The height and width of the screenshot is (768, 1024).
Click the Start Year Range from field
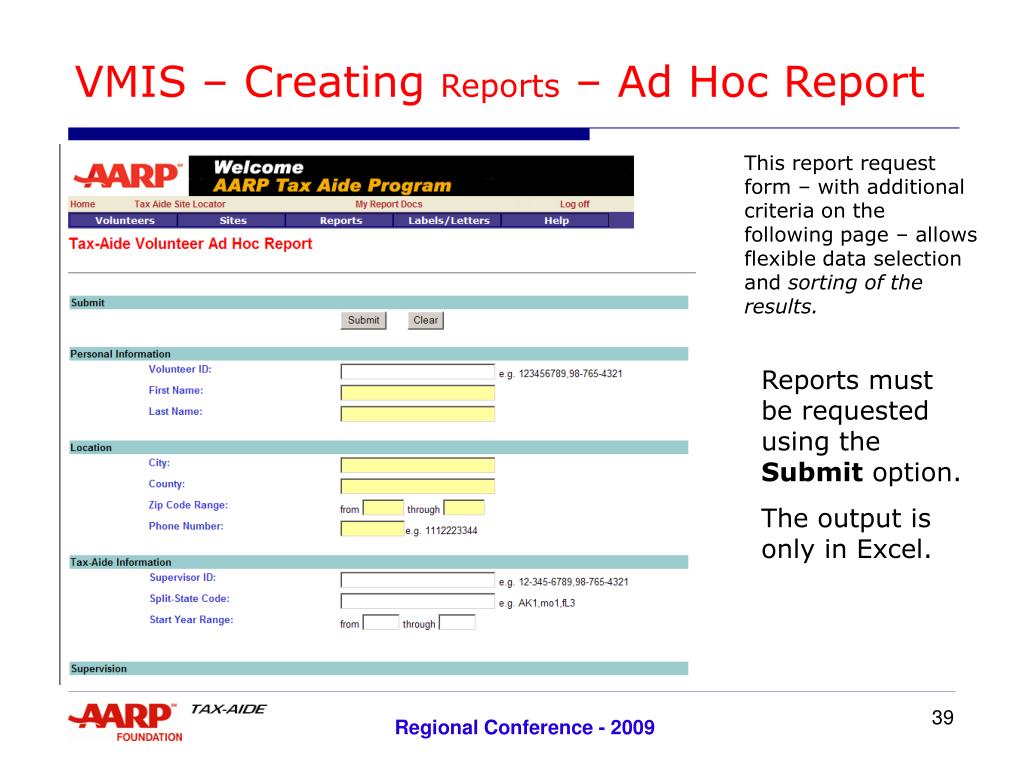click(381, 622)
